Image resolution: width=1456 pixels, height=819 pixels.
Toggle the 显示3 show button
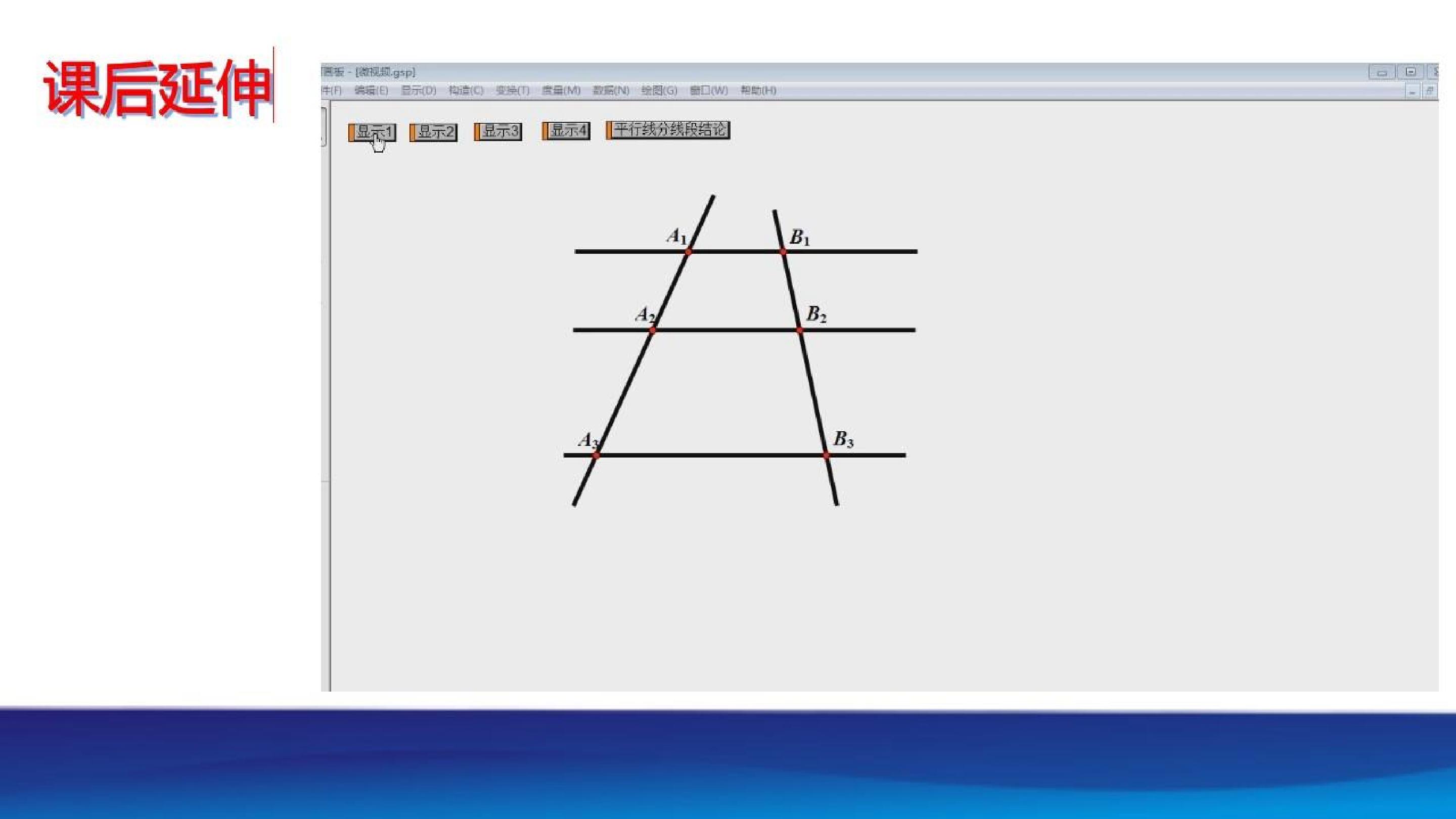click(497, 131)
